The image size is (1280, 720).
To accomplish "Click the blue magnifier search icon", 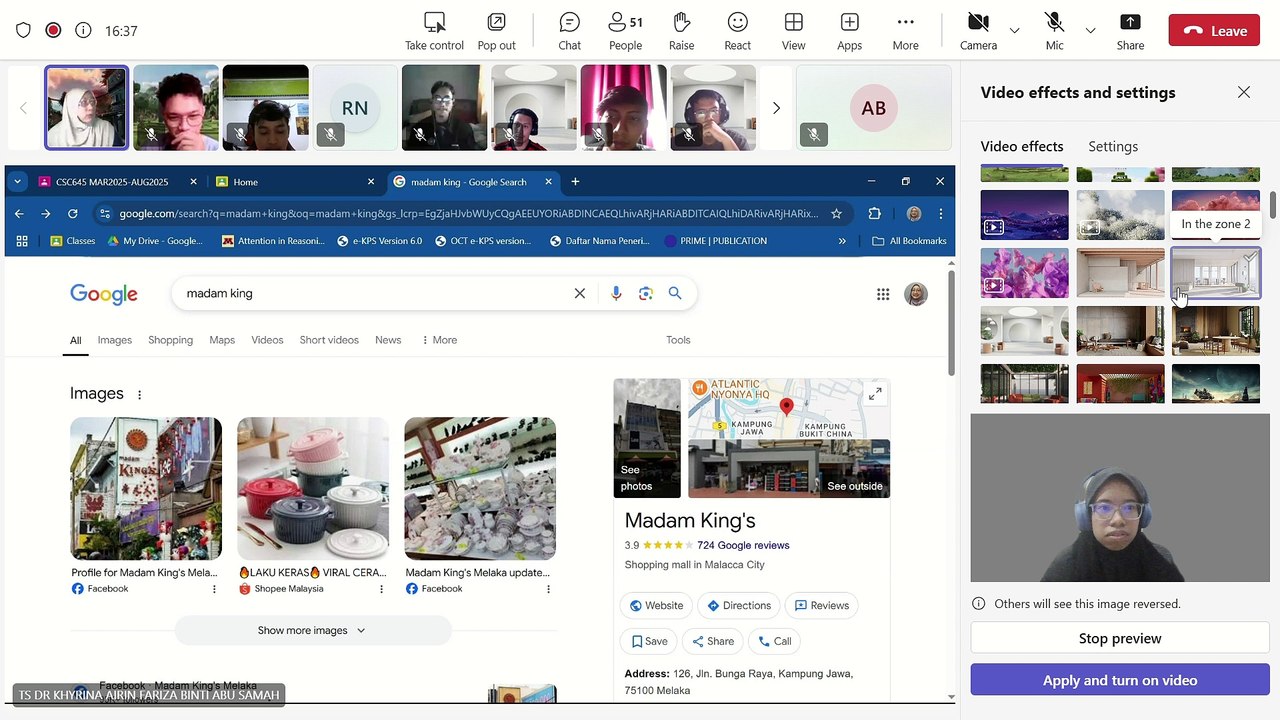I will tap(675, 293).
